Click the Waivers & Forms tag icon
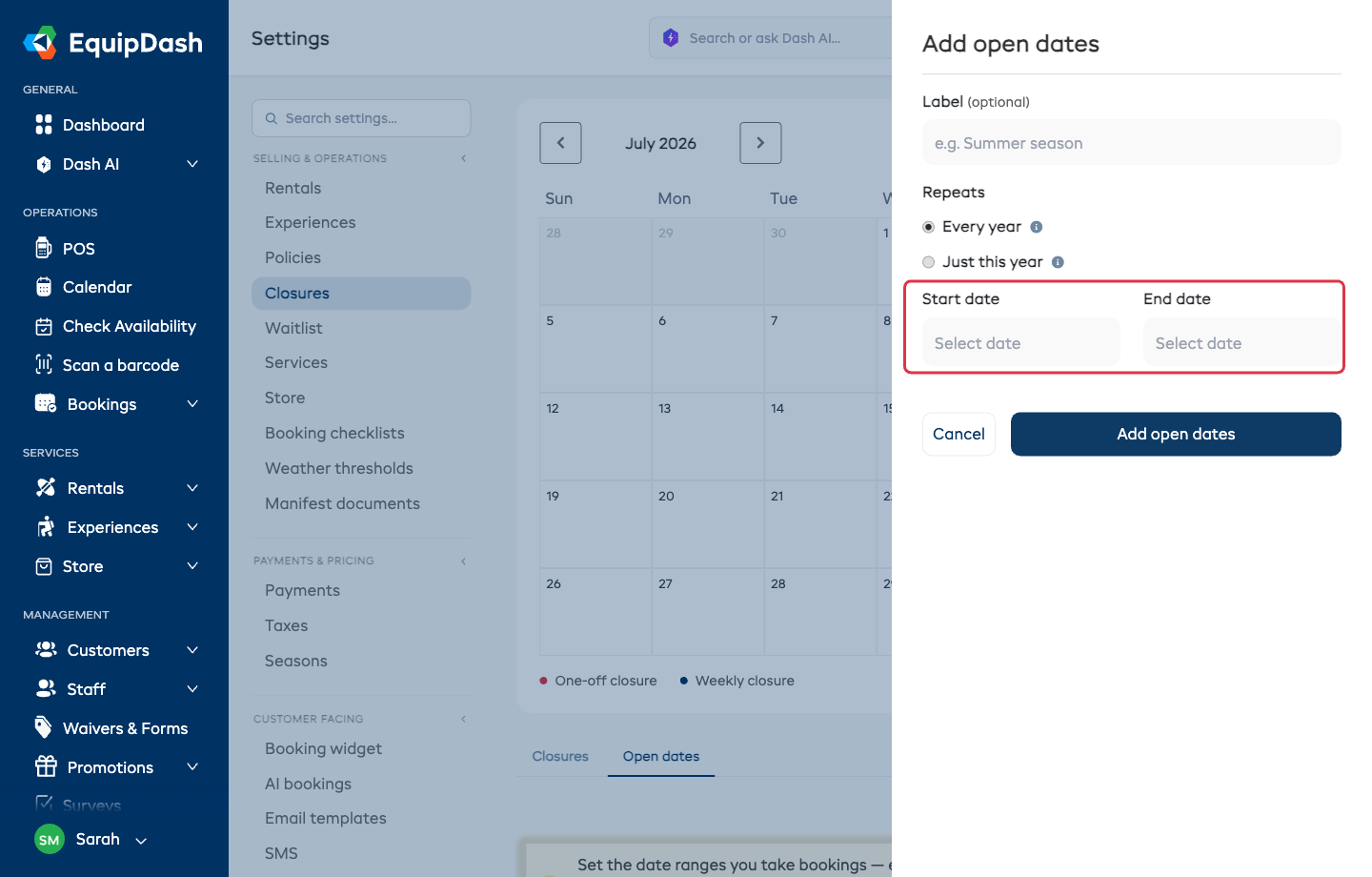This screenshot has height=877, width=1372. coord(44,727)
